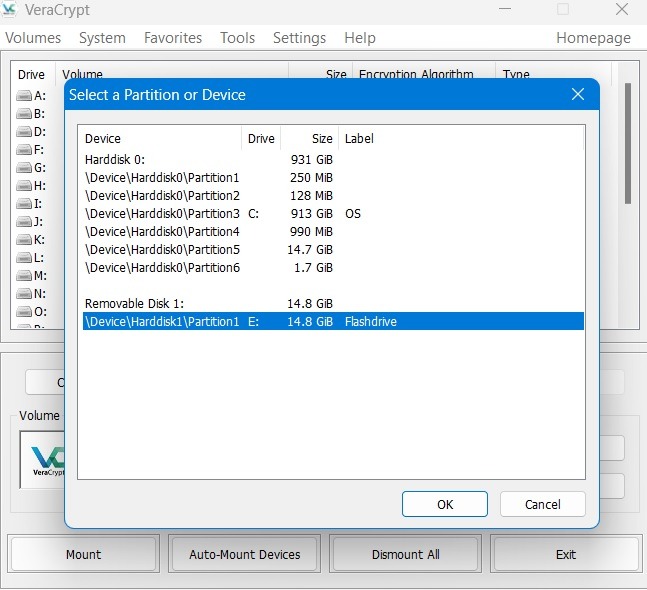Open the Volumes menu
The image size is (647, 590).
(33, 38)
